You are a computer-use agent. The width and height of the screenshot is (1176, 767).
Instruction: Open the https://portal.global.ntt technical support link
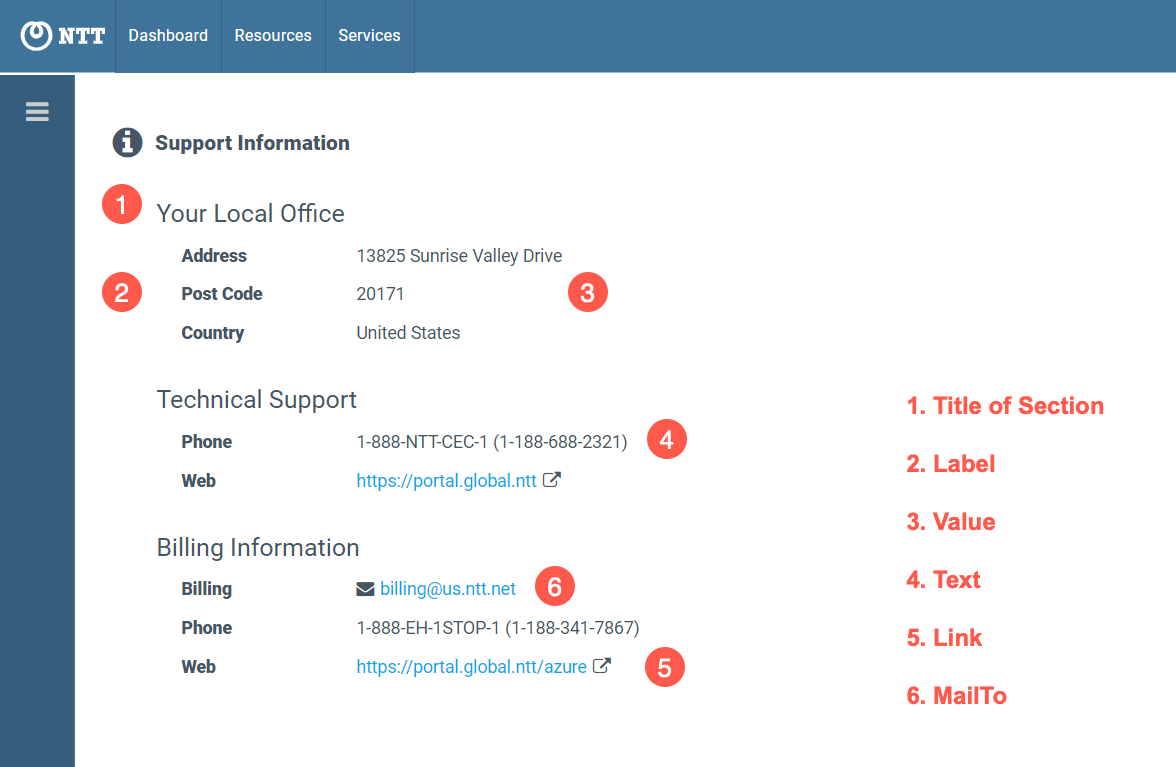click(446, 481)
